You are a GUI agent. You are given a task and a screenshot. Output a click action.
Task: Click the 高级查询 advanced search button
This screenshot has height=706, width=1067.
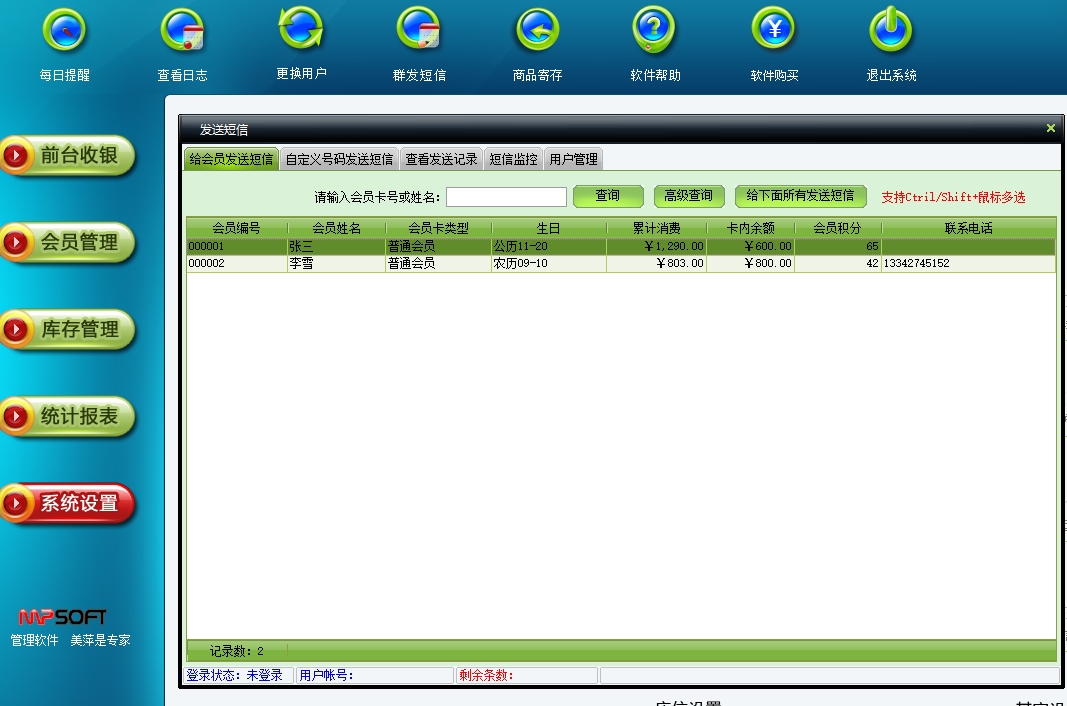click(688, 196)
